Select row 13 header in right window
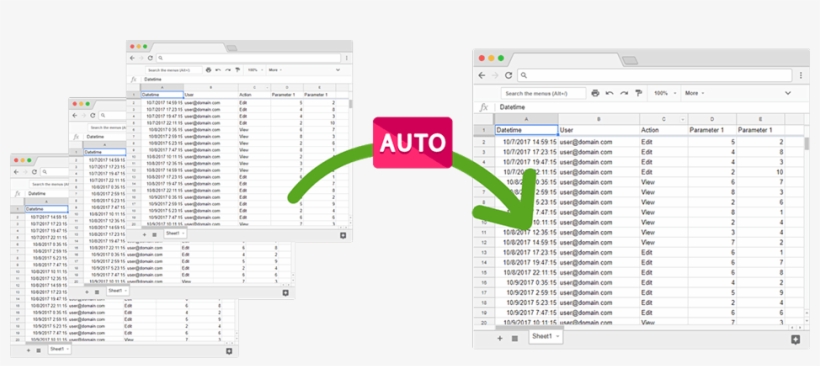Screen dimensions: 820x366 pyautogui.click(x=484, y=253)
